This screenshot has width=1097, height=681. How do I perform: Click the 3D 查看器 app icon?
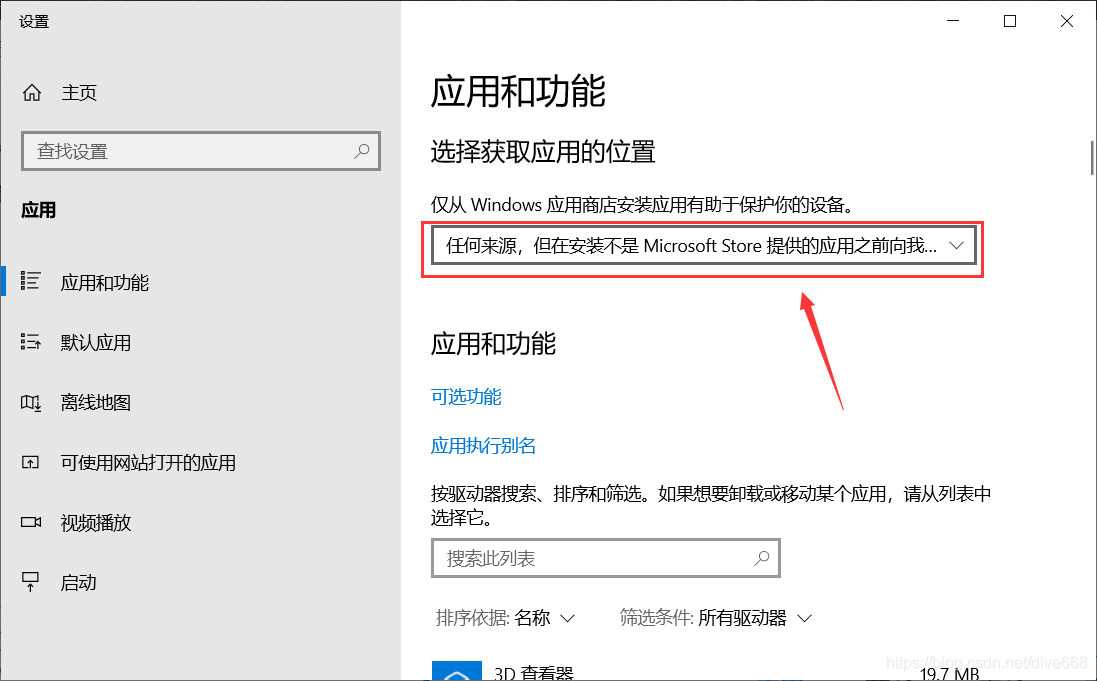pyautogui.click(x=456, y=671)
